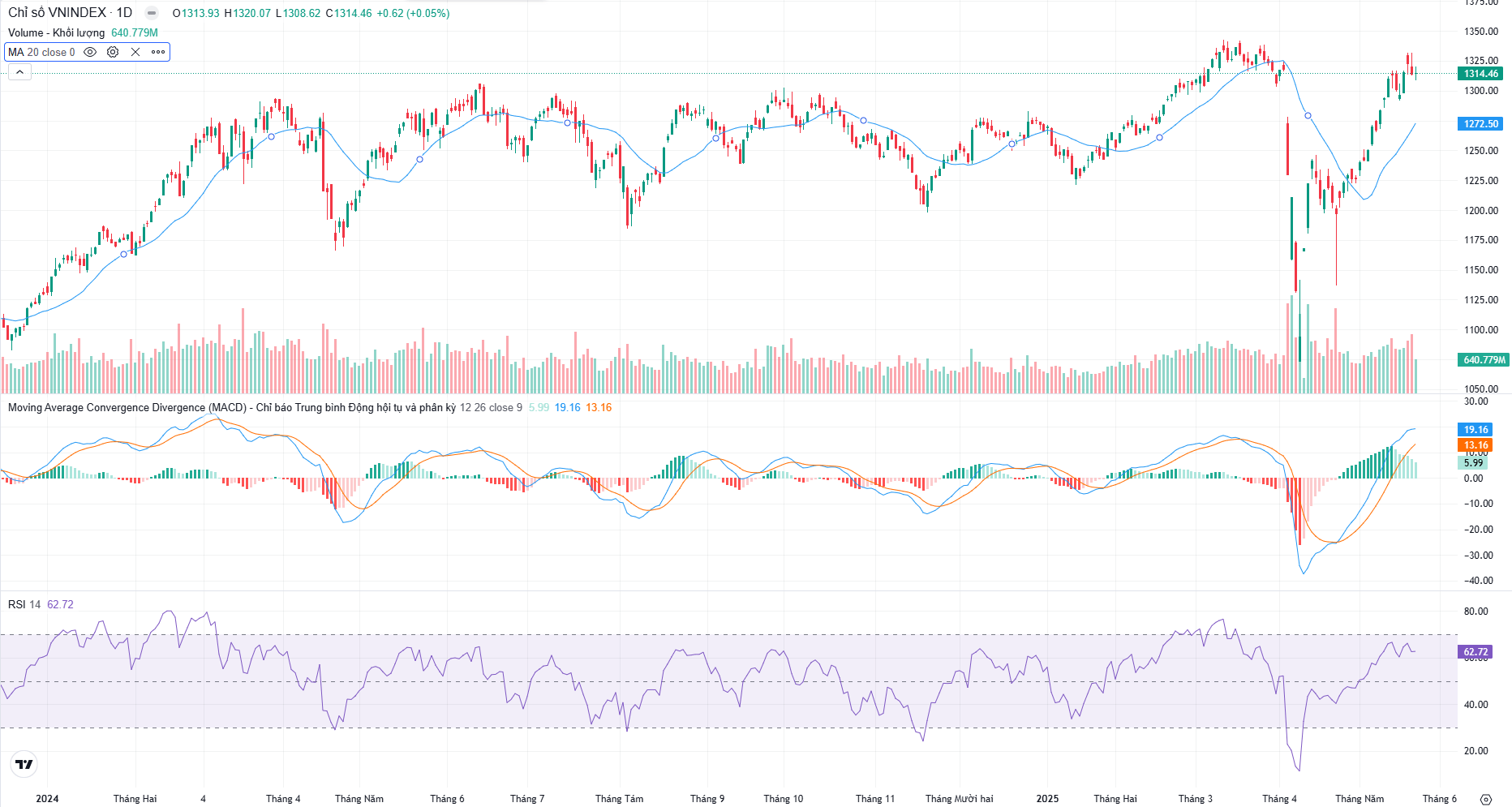This screenshot has width=1512, height=807.
Task: Select the Chỉ số VNINDEX · 1D title
Action: pos(70,13)
